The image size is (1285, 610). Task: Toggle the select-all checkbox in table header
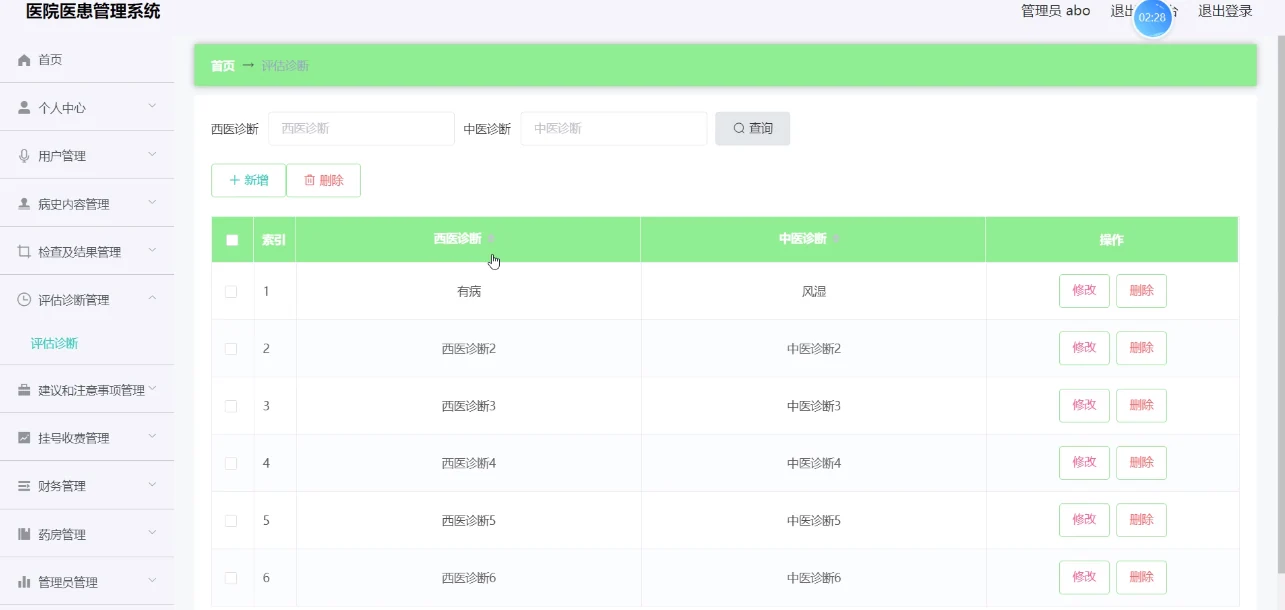click(232, 240)
